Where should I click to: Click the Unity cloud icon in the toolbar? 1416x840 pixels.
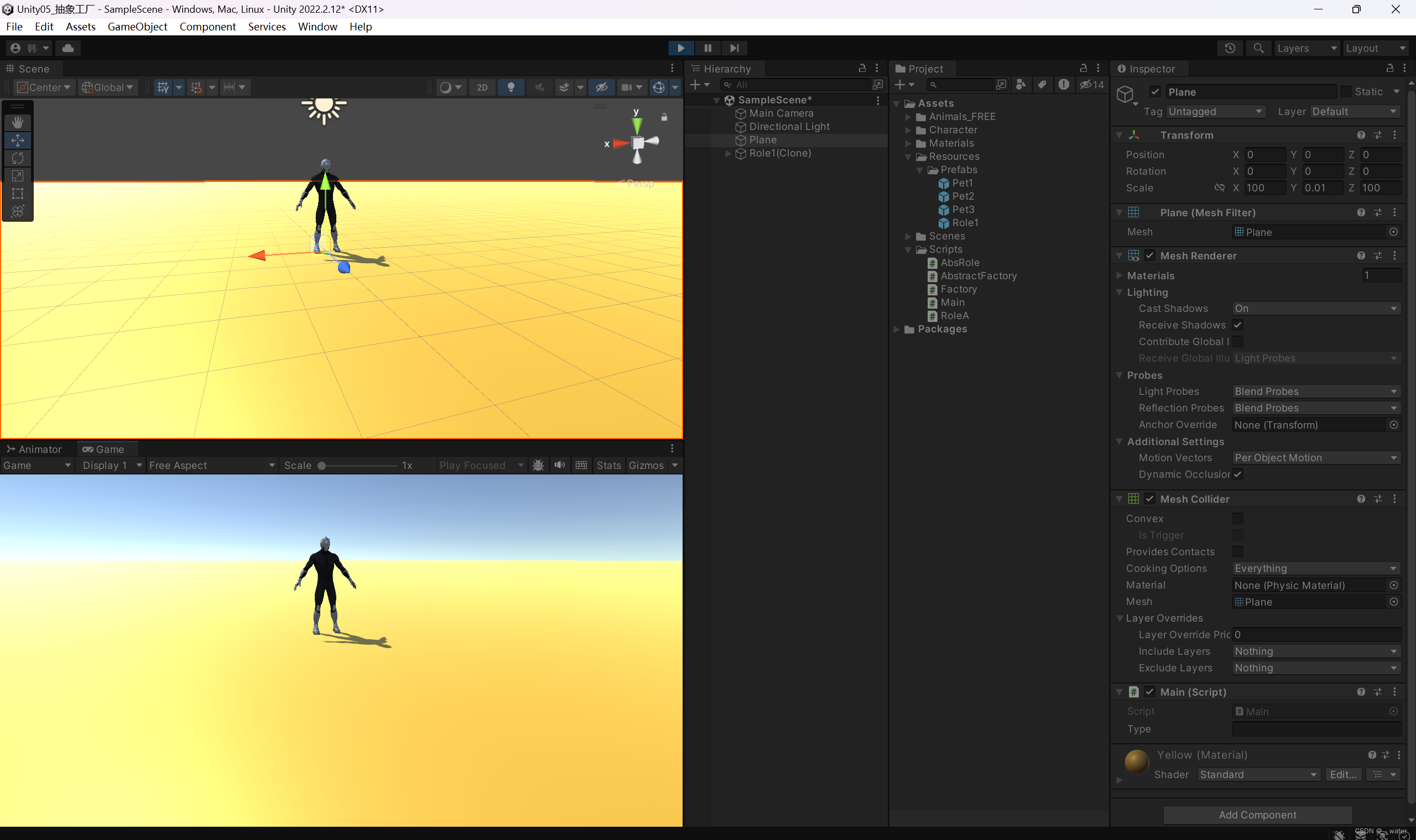point(69,48)
